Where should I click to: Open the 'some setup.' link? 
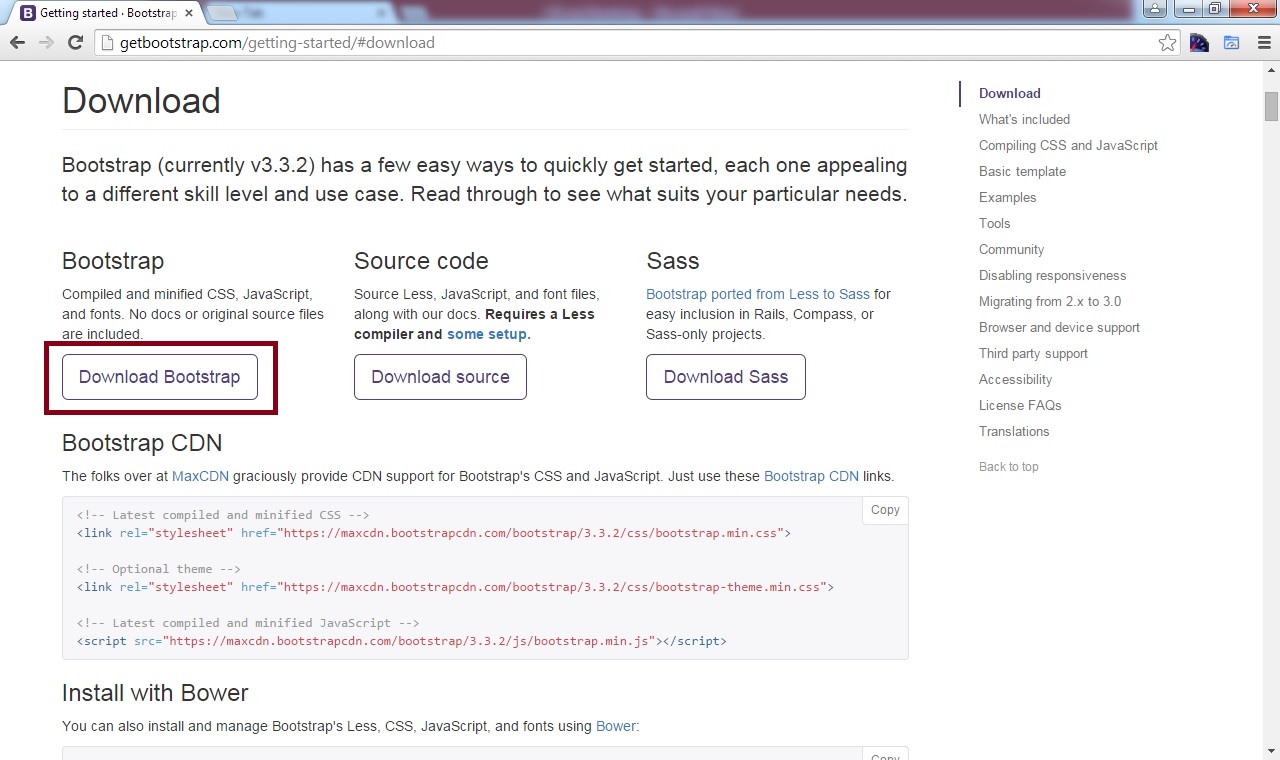[489, 334]
